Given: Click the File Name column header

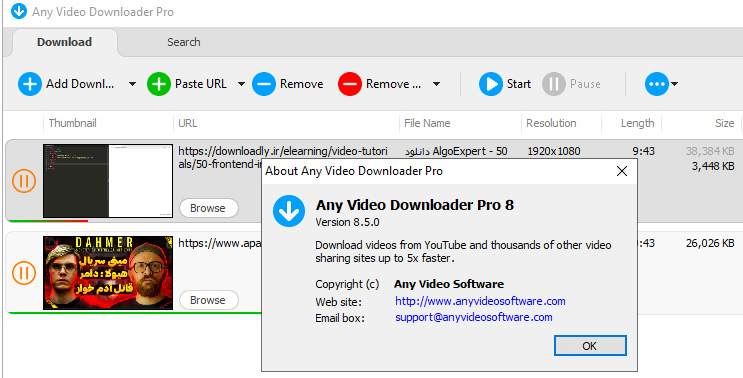Looking at the screenshot, I should [427, 123].
